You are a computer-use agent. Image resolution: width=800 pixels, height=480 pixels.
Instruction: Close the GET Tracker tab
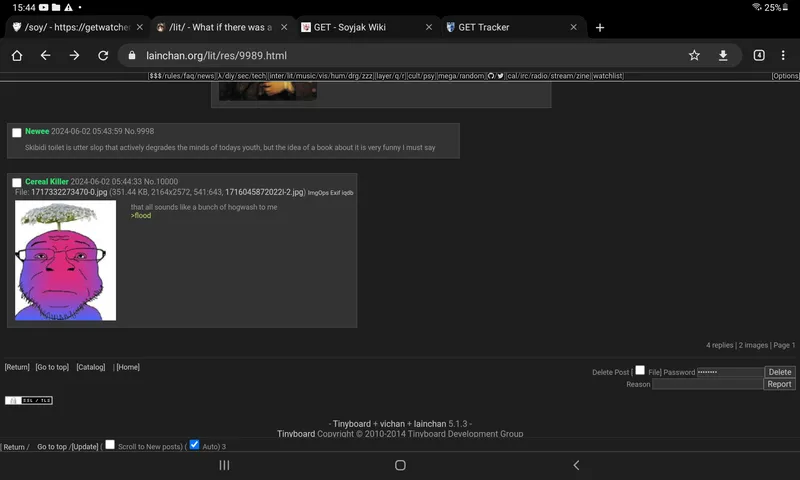pyautogui.click(x=574, y=27)
